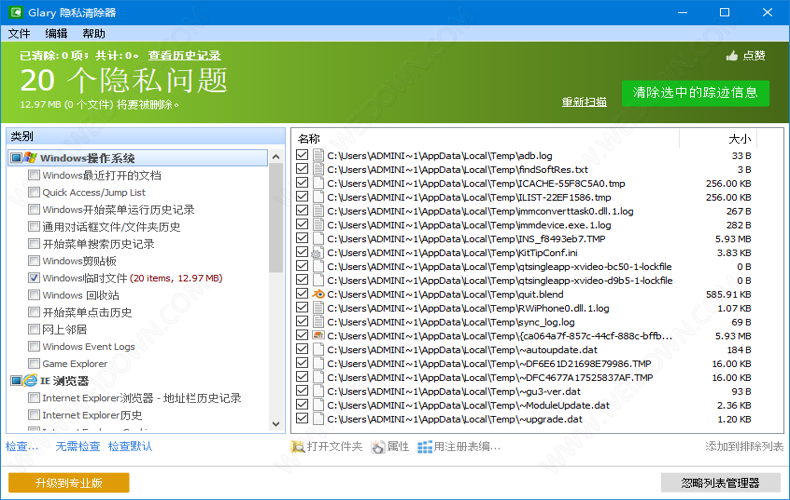Screen dimensions: 790x500
Task: Click the file icon beside ~ModuleUpdate.dat
Action: [x=318, y=405]
